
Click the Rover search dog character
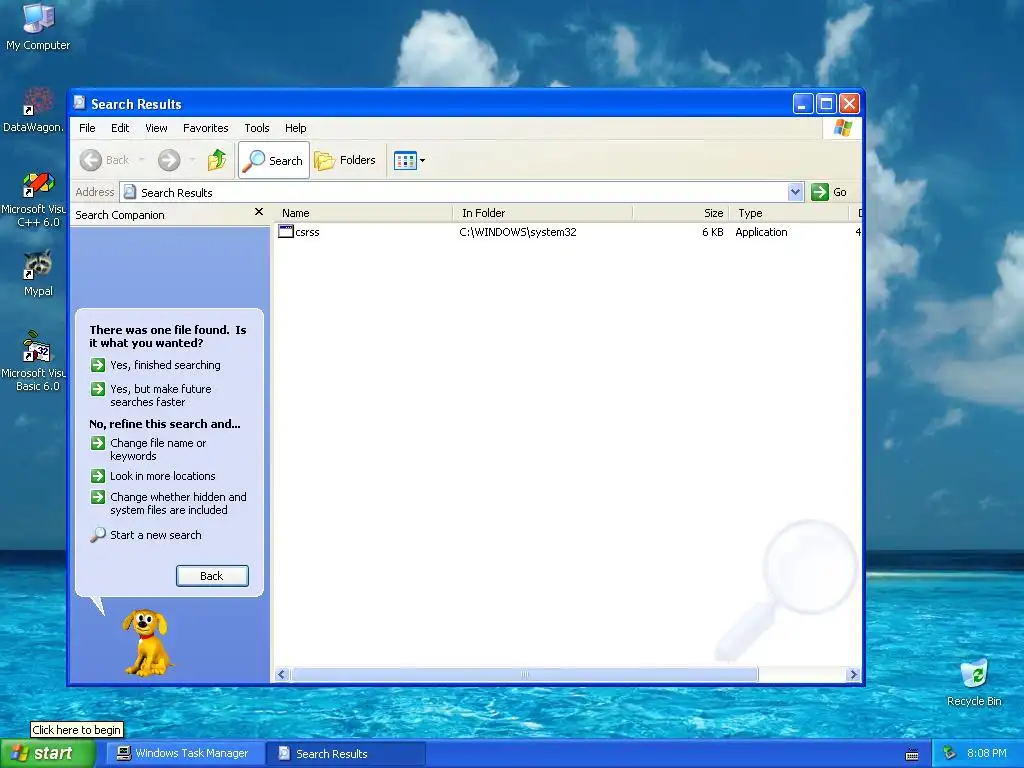[148, 643]
